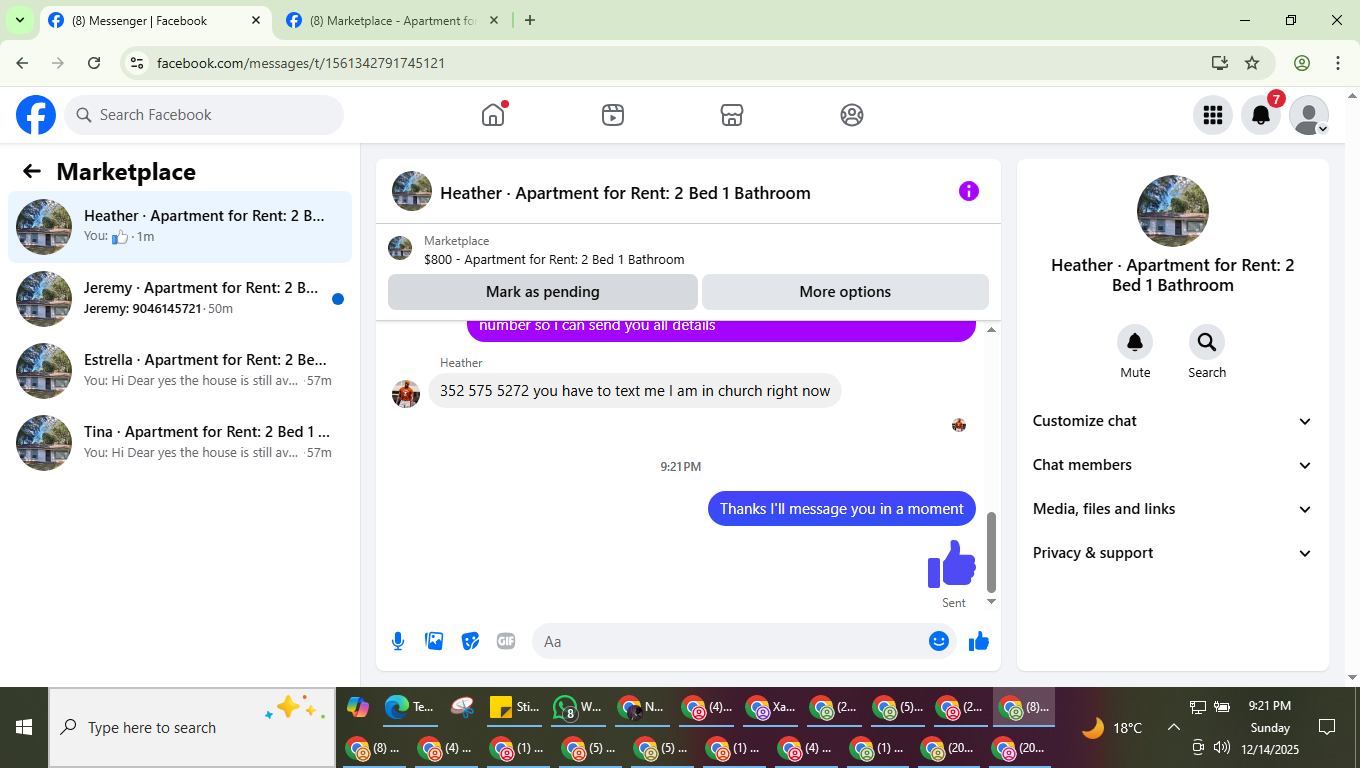Search in conversation magnifier icon
The height and width of the screenshot is (768, 1360).
(1207, 342)
